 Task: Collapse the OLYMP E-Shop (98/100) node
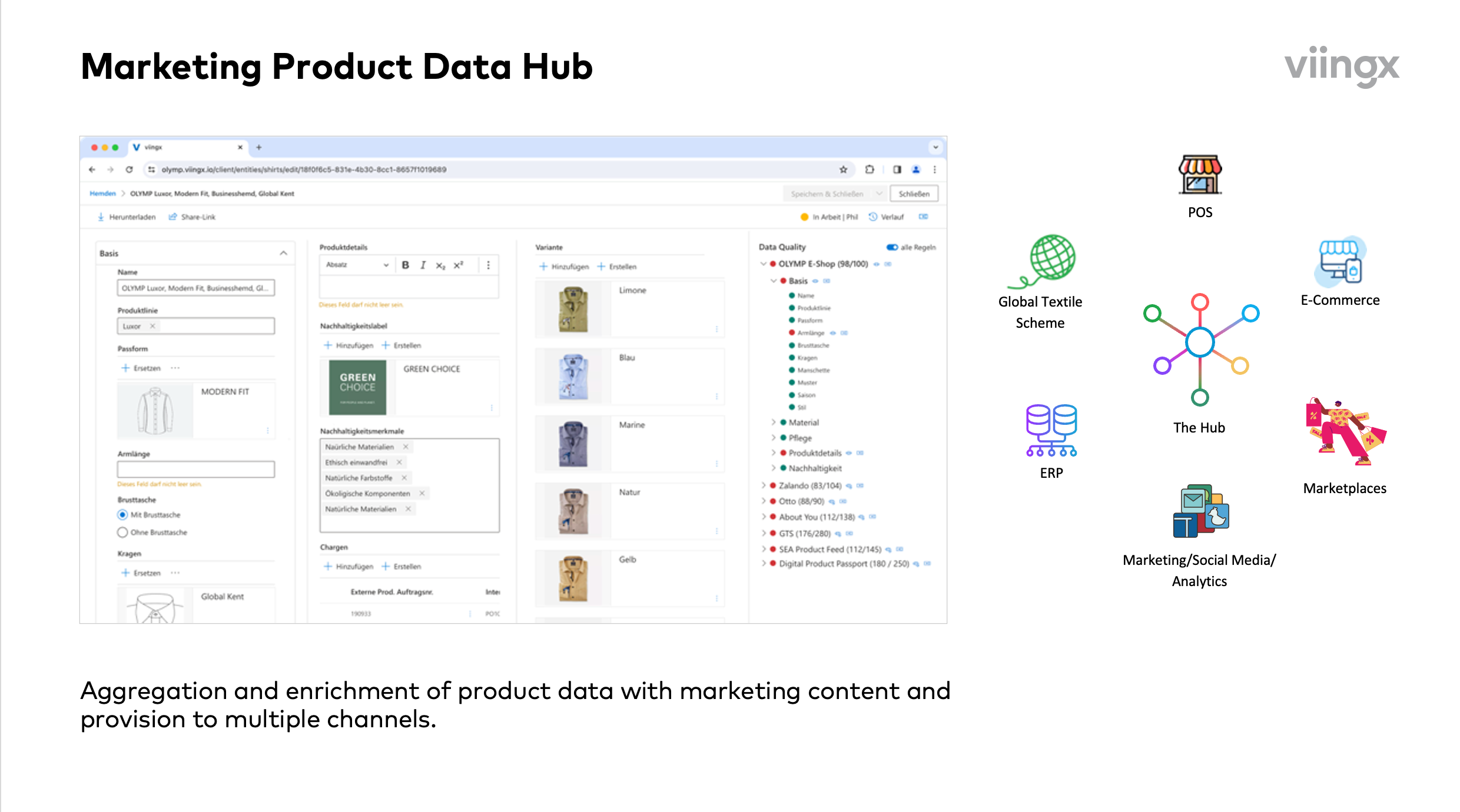764,264
